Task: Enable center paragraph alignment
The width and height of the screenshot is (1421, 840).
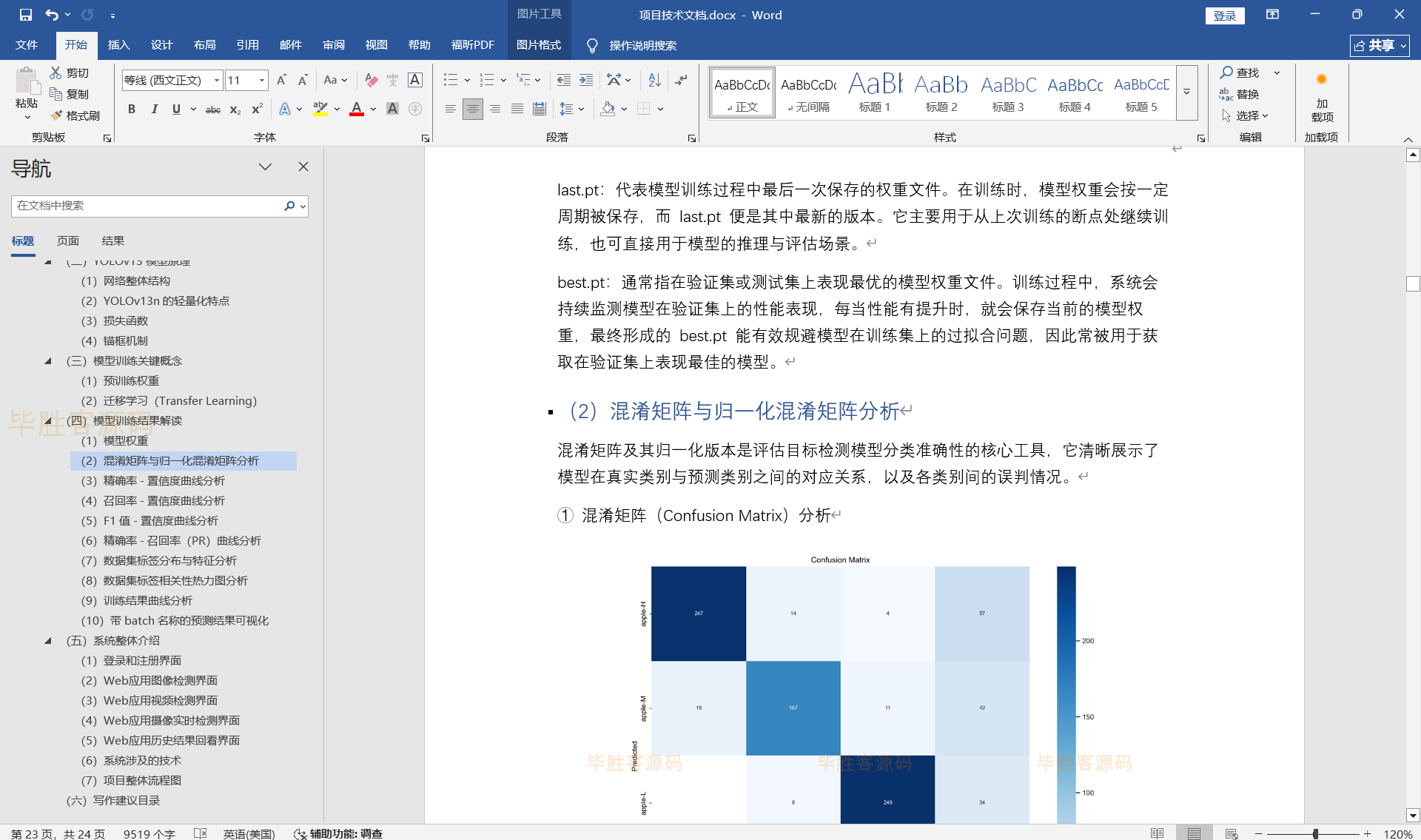Action: (472, 109)
